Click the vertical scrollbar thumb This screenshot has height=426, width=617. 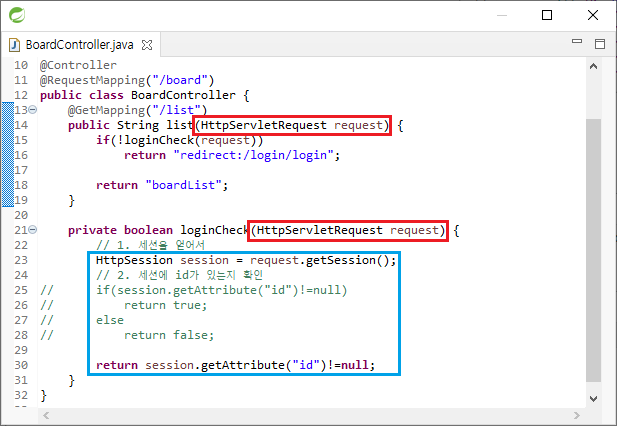tap(593, 250)
